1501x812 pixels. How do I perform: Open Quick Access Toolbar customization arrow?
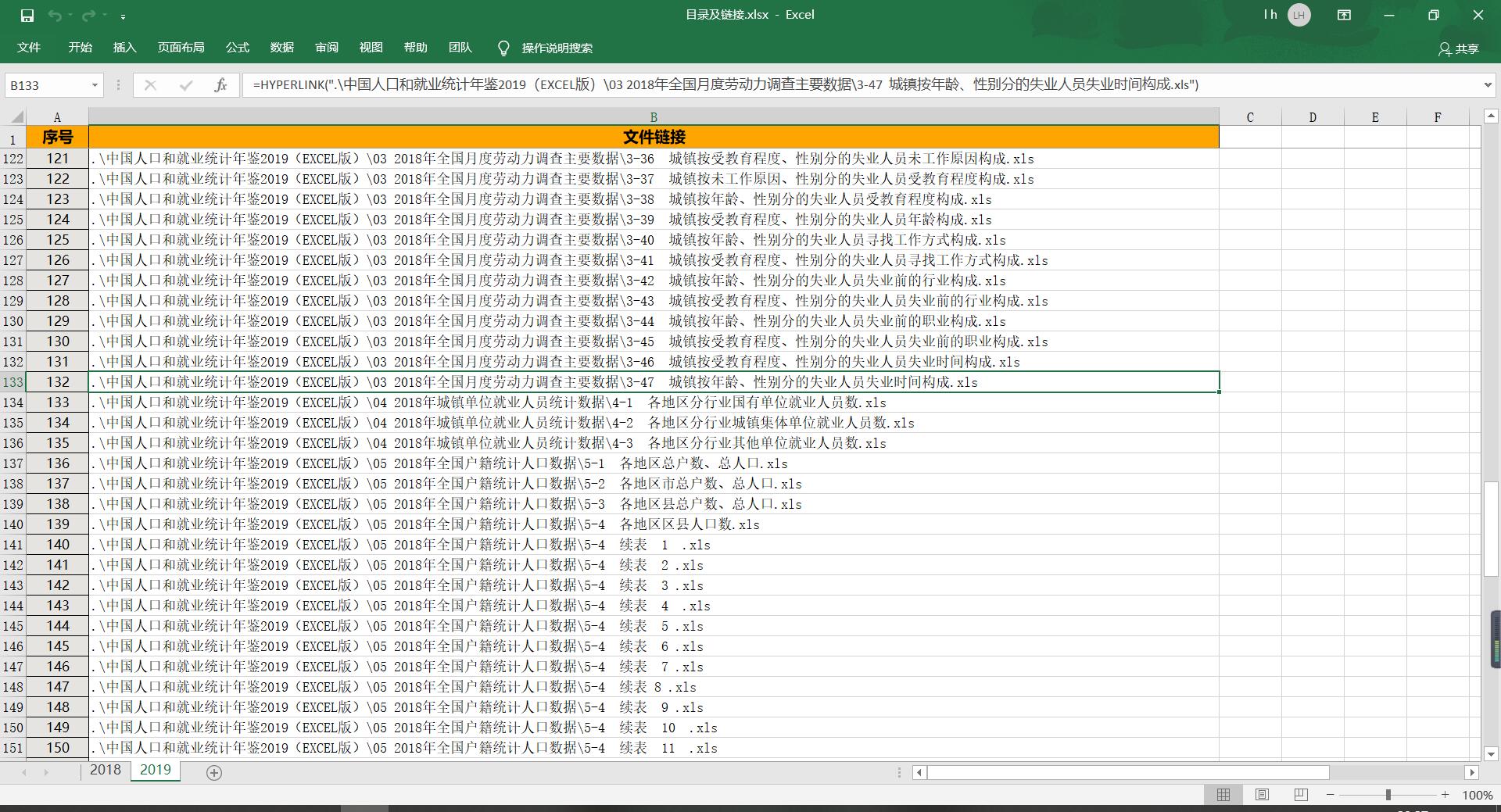coord(124,16)
